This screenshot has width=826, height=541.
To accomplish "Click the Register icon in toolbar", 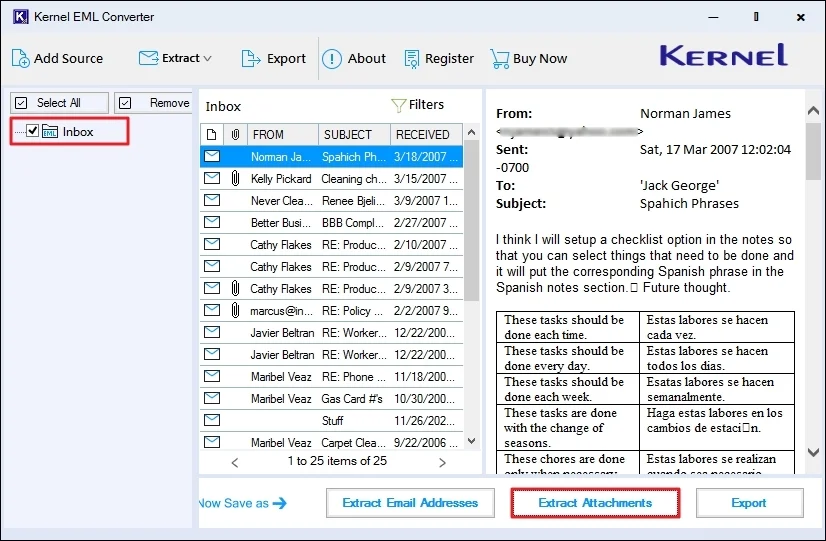I will click(x=412, y=58).
